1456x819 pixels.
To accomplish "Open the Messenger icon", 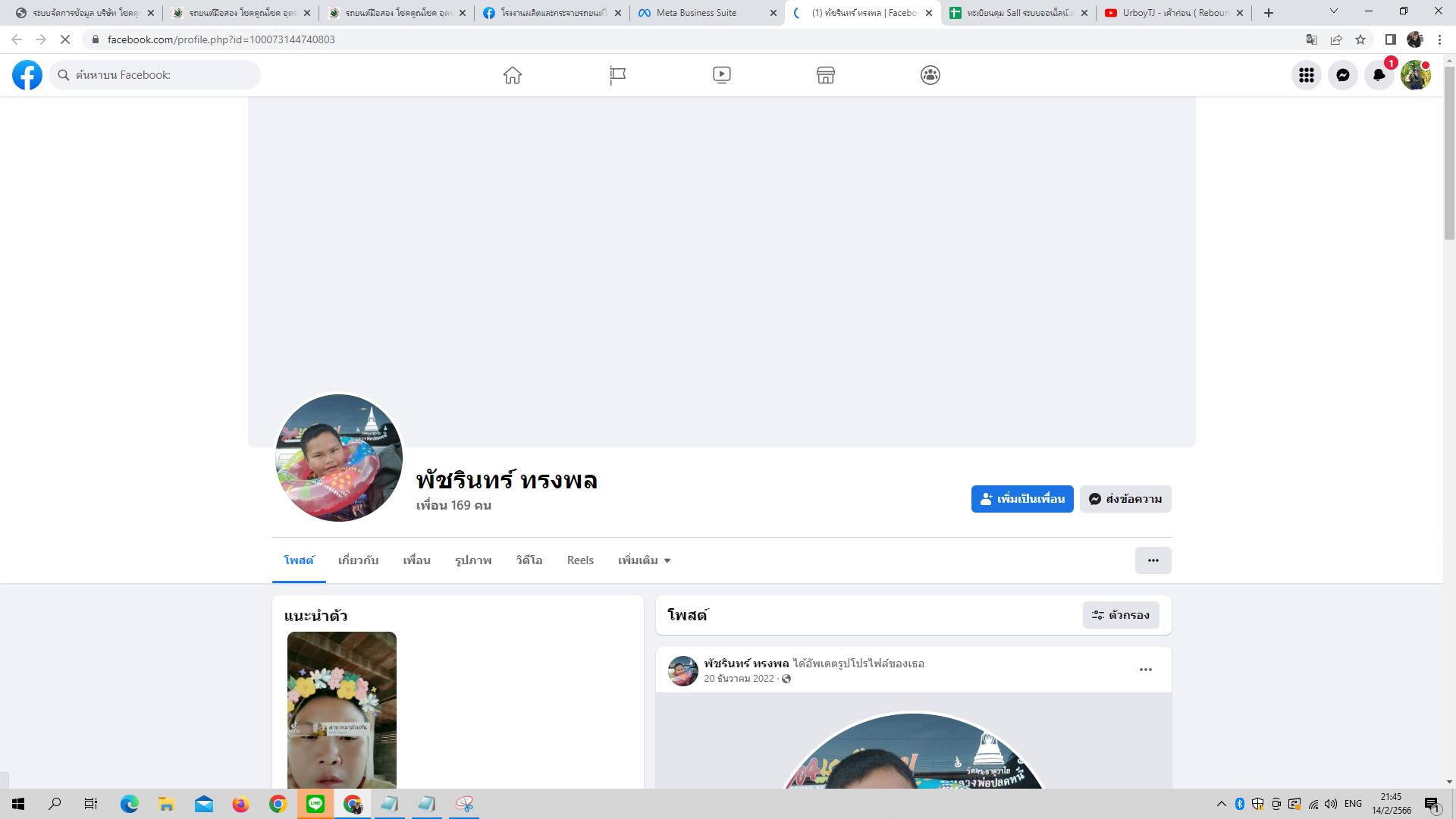I will 1343,75.
